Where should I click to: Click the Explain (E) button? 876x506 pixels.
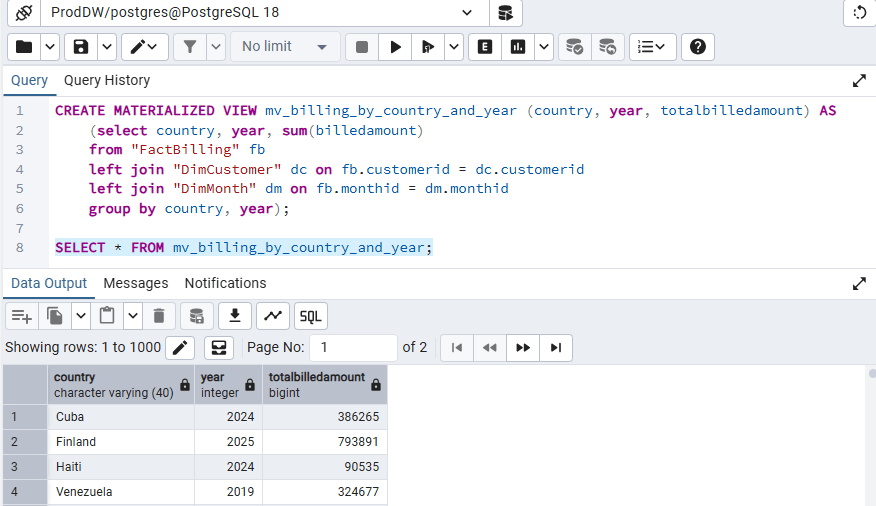[x=485, y=47]
